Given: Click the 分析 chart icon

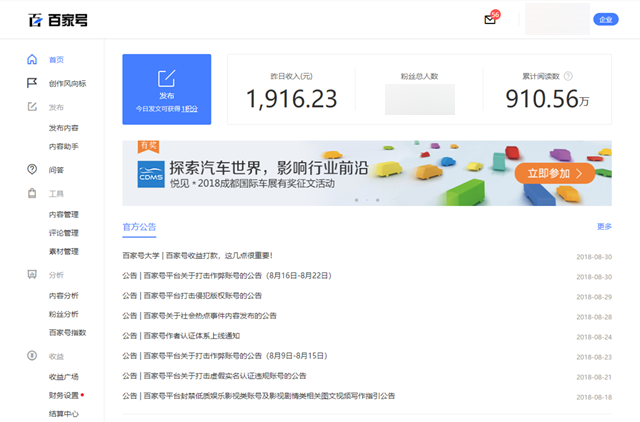Looking at the screenshot, I should pos(32,274).
